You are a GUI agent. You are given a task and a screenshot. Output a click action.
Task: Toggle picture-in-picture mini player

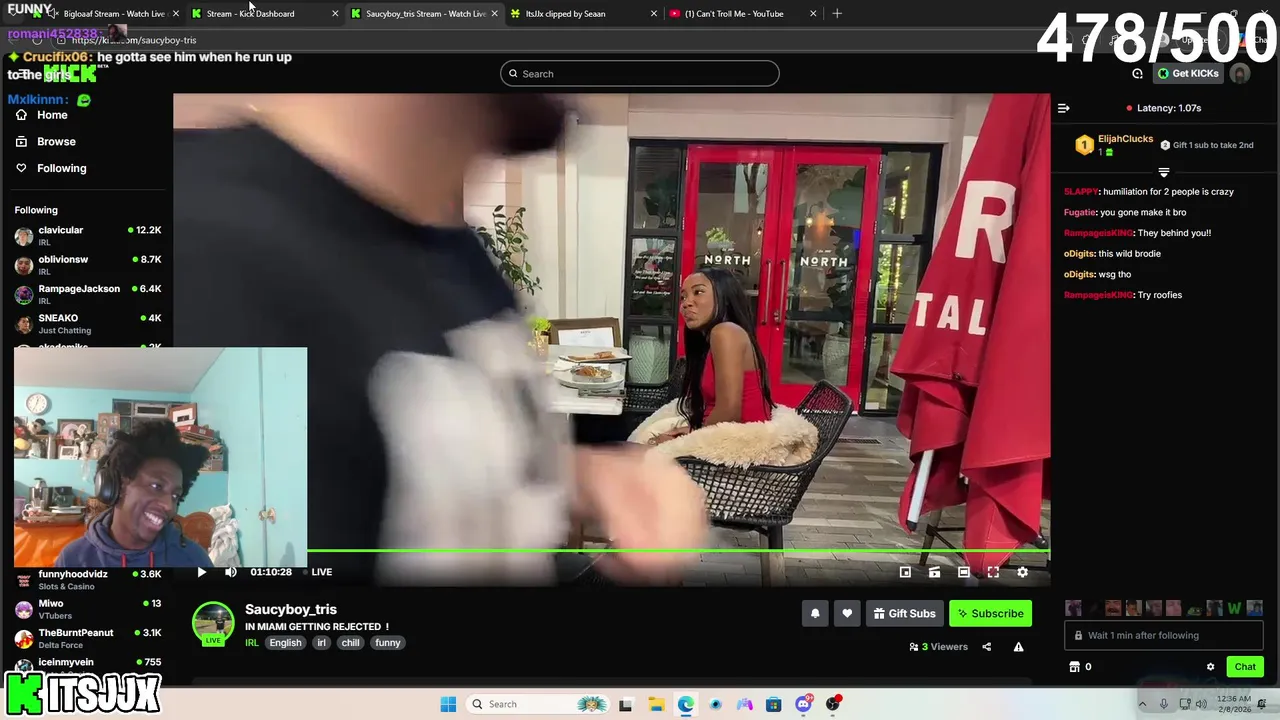coord(905,572)
